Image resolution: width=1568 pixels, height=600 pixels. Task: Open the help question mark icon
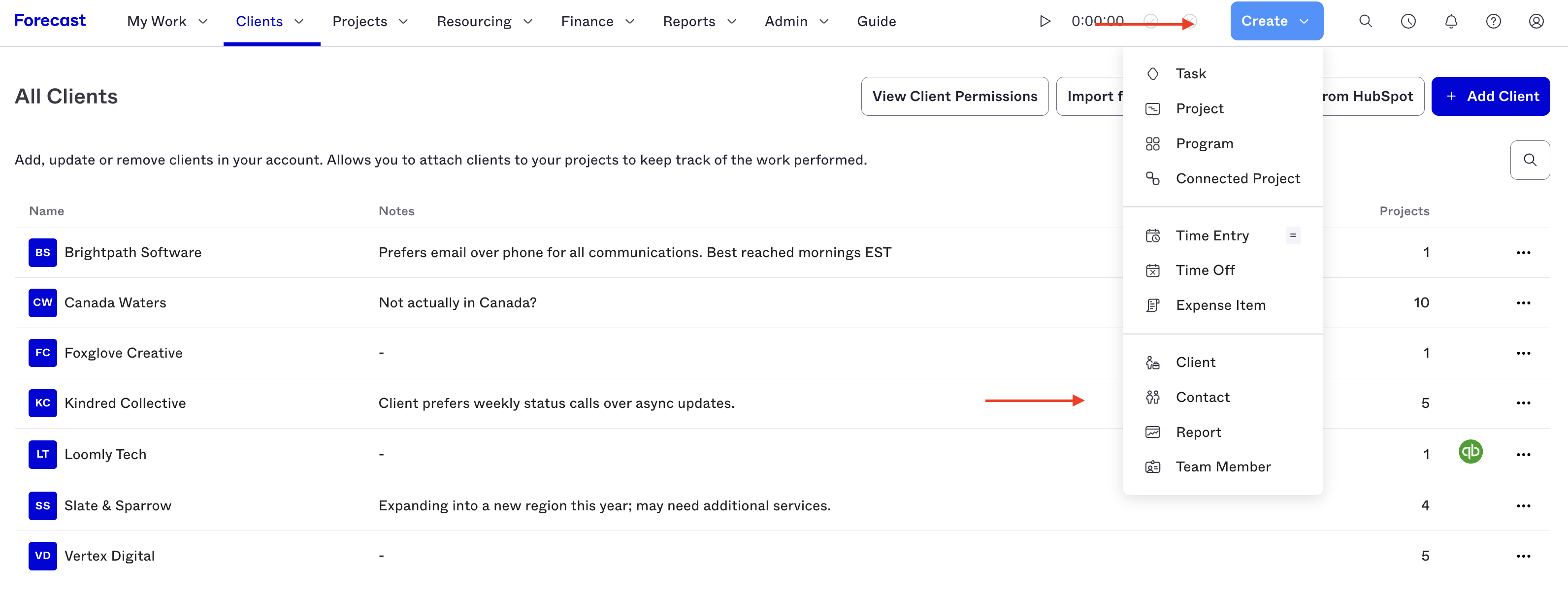tap(1493, 21)
